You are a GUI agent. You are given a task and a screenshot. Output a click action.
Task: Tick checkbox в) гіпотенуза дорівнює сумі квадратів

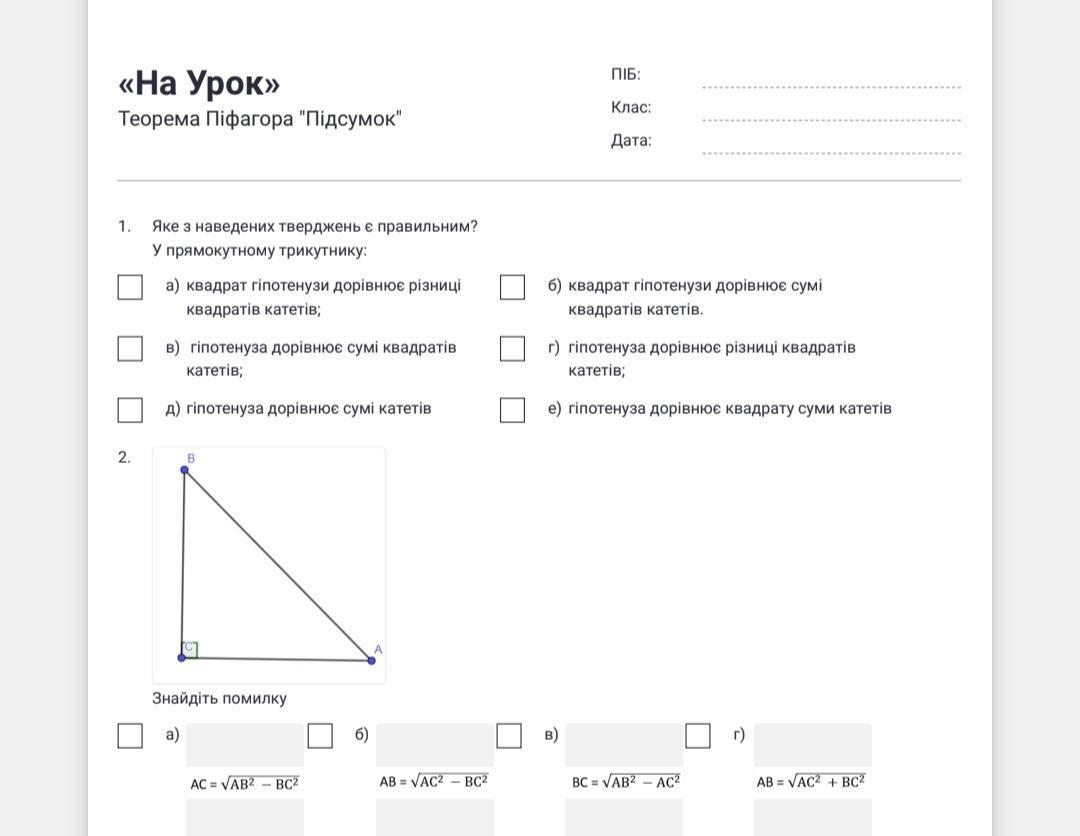click(130, 348)
